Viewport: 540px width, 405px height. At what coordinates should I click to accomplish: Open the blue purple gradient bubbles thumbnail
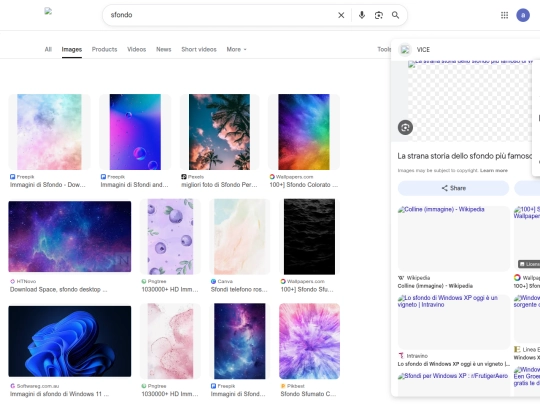pos(135,132)
